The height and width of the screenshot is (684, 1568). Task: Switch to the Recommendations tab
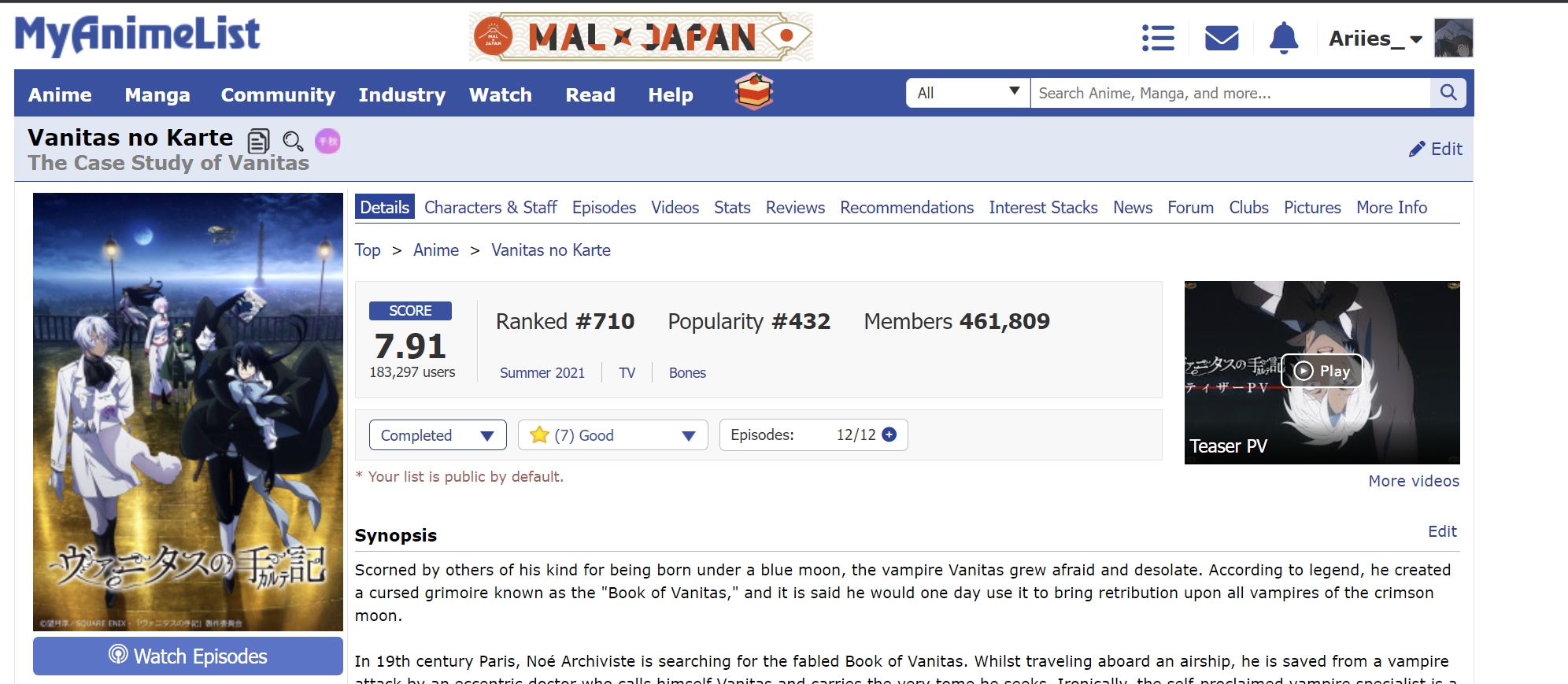coord(907,207)
